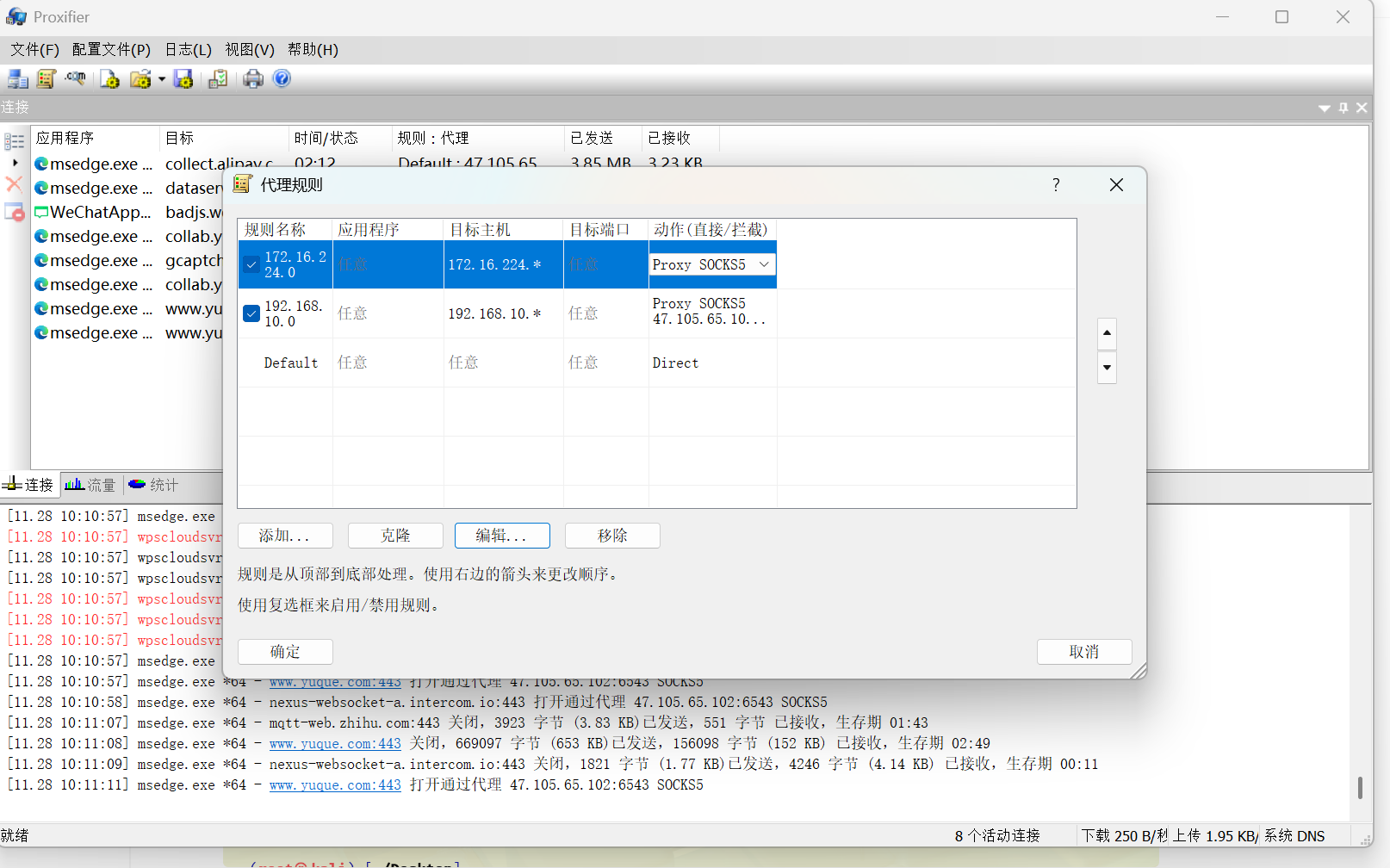Open www.yuque.com:443 link in 10:11:08 log line
The height and width of the screenshot is (868, 1390).
coord(335,743)
